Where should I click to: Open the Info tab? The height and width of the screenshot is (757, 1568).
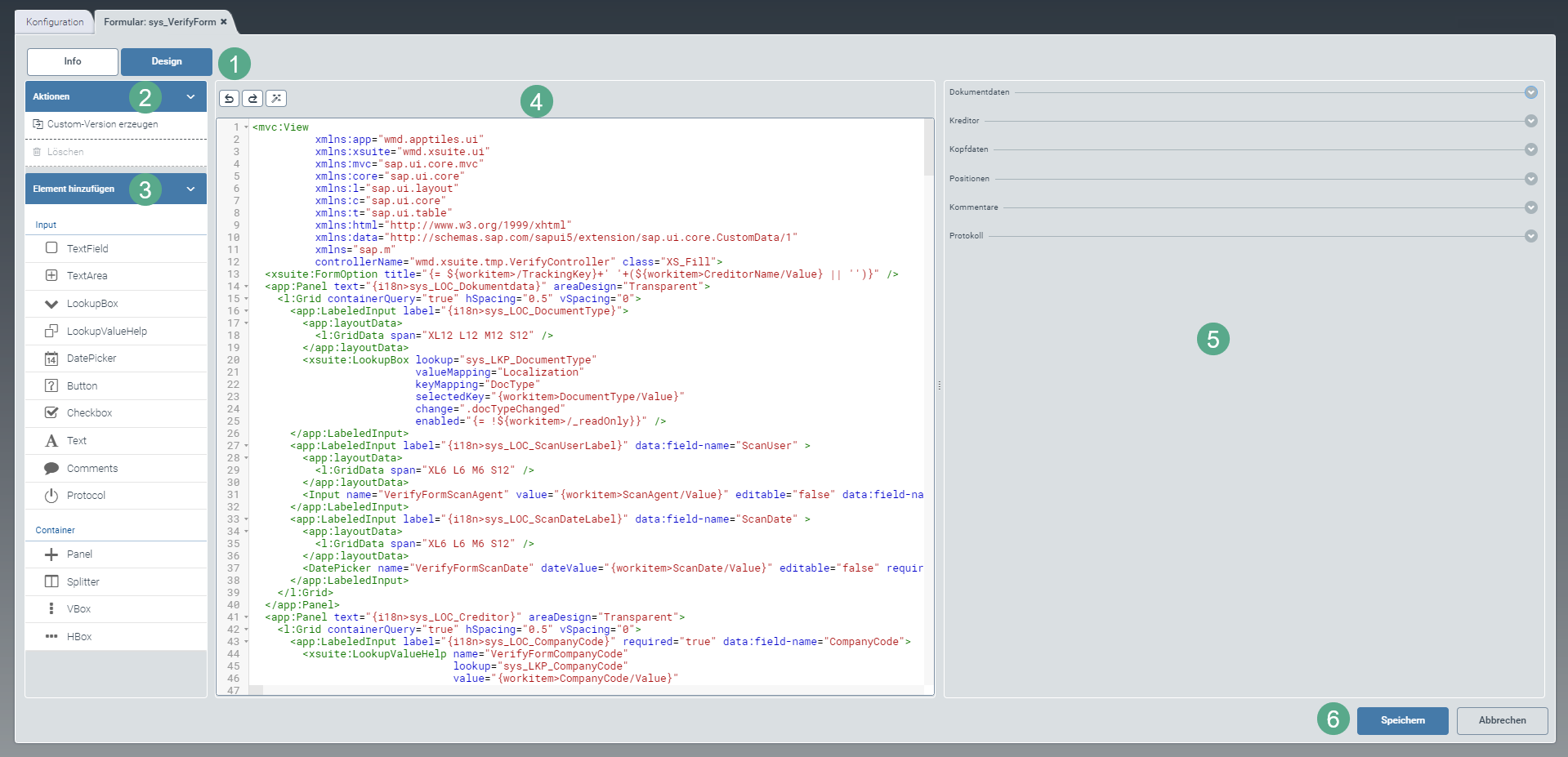point(73,61)
